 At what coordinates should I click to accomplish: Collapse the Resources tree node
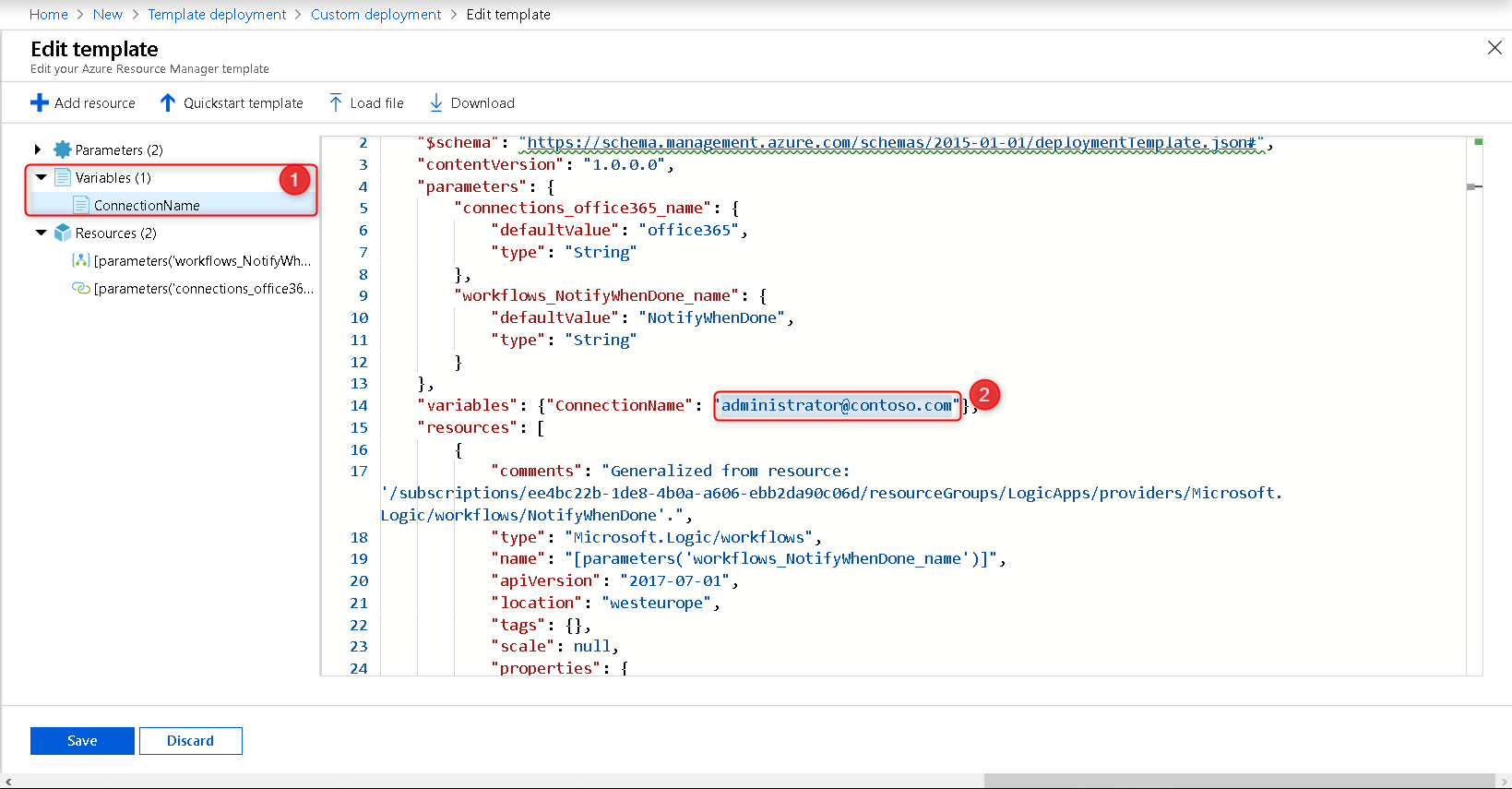coord(41,233)
